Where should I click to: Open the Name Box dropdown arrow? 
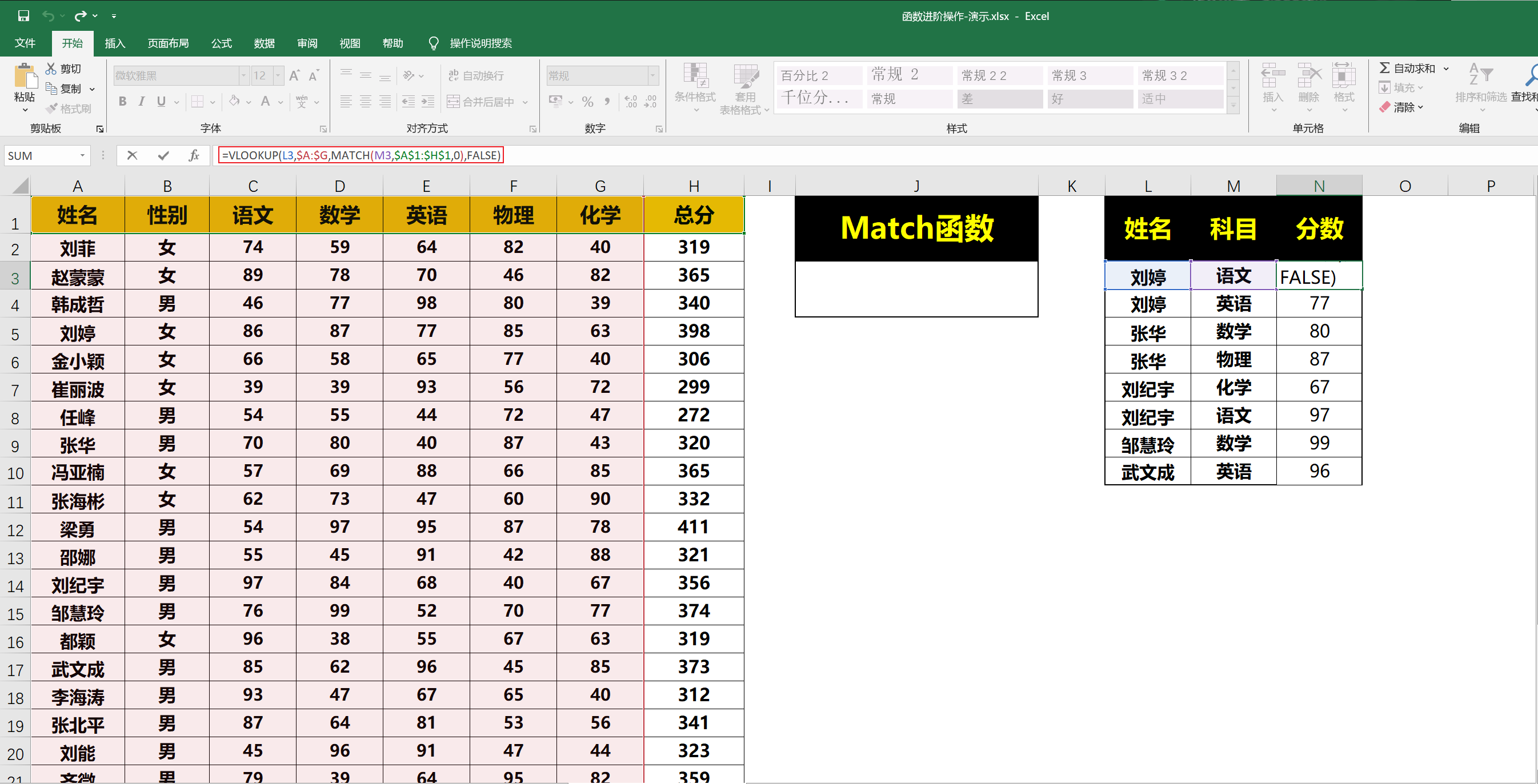point(82,156)
